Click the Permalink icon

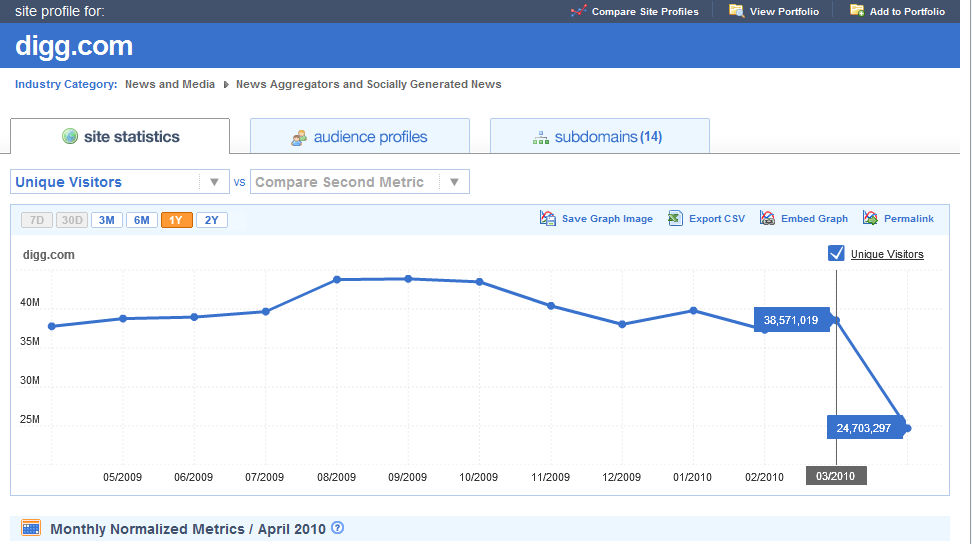870,218
